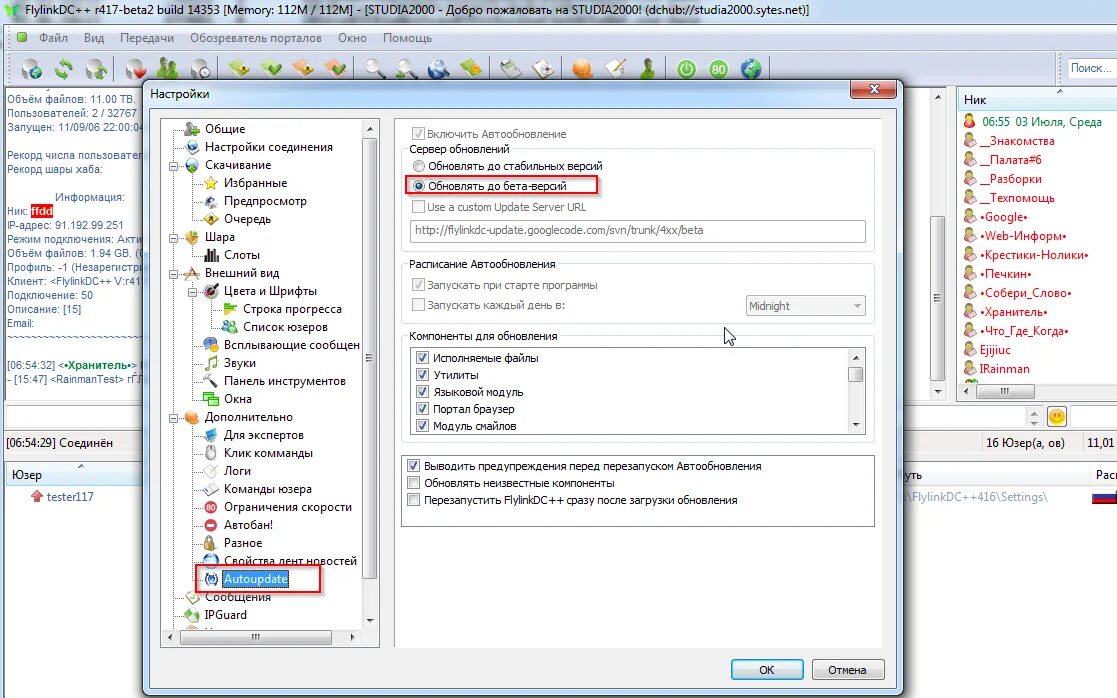Screen dimensions: 1117x698
Task: Click settings tree vertical scrollbar thumb
Action: [x=370, y=358]
